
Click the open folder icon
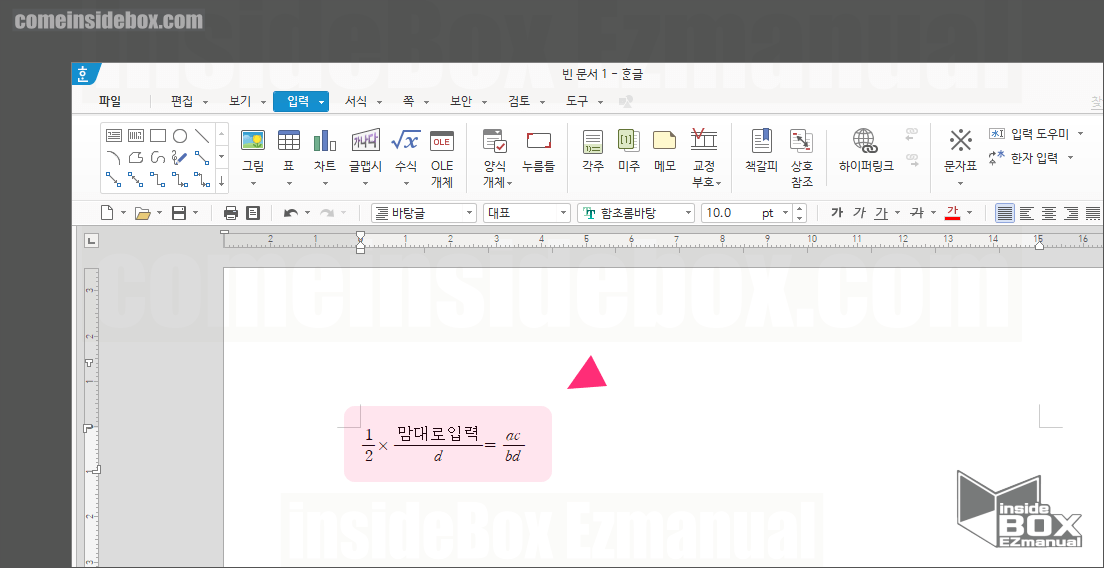tap(143, 213)
